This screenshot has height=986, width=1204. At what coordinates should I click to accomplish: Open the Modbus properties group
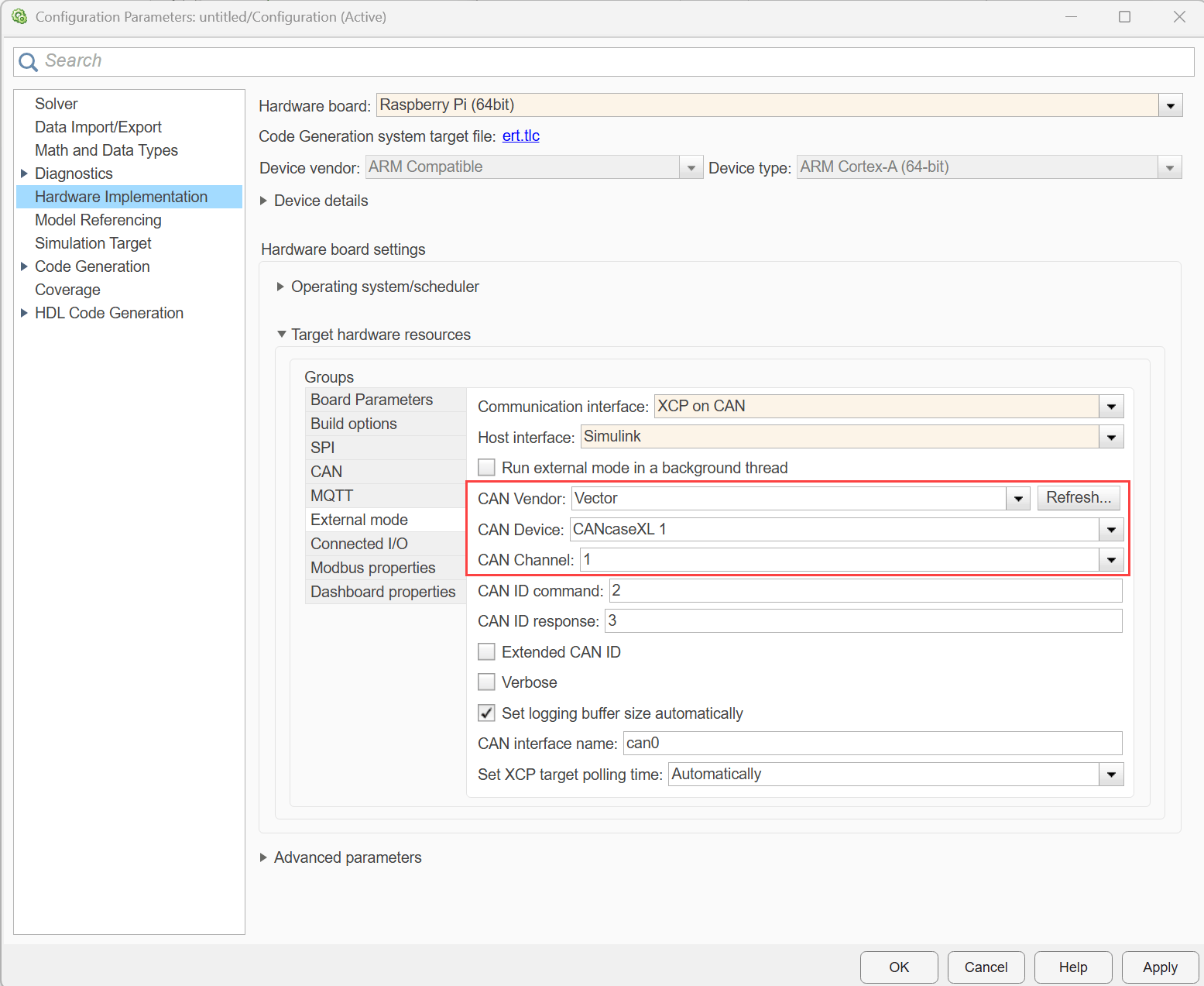click(x=386, y=568)
